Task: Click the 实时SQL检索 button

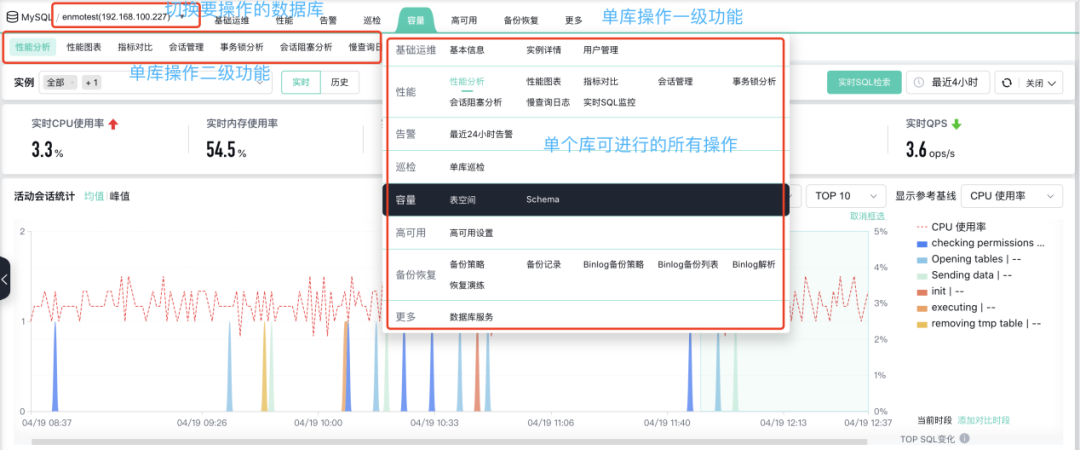Action: [x=864, y=83]
